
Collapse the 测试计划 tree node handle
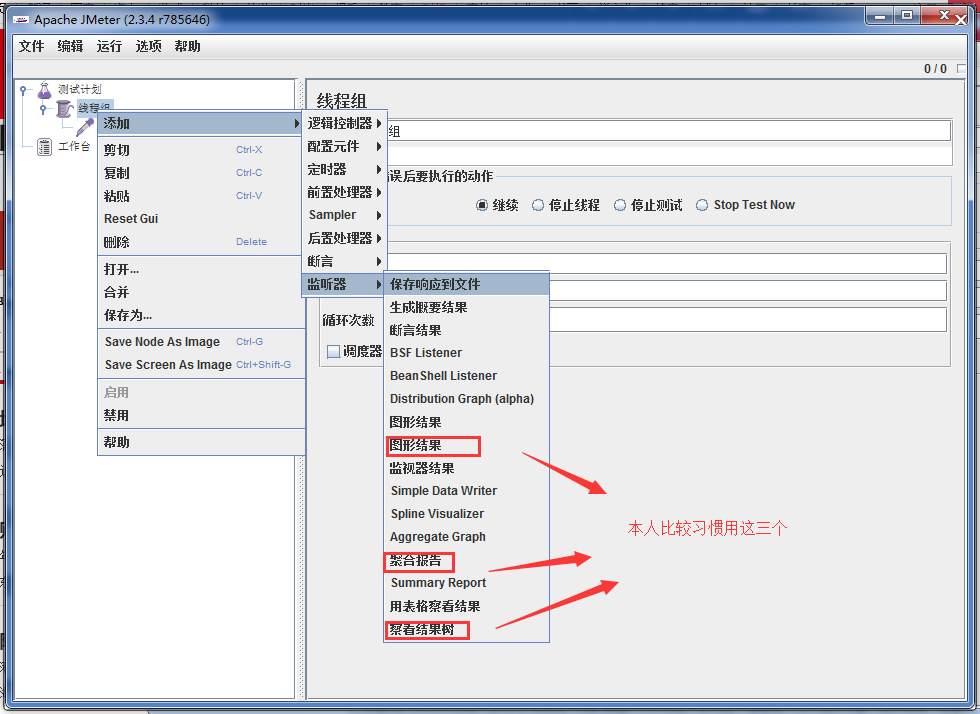click(23, 90)
